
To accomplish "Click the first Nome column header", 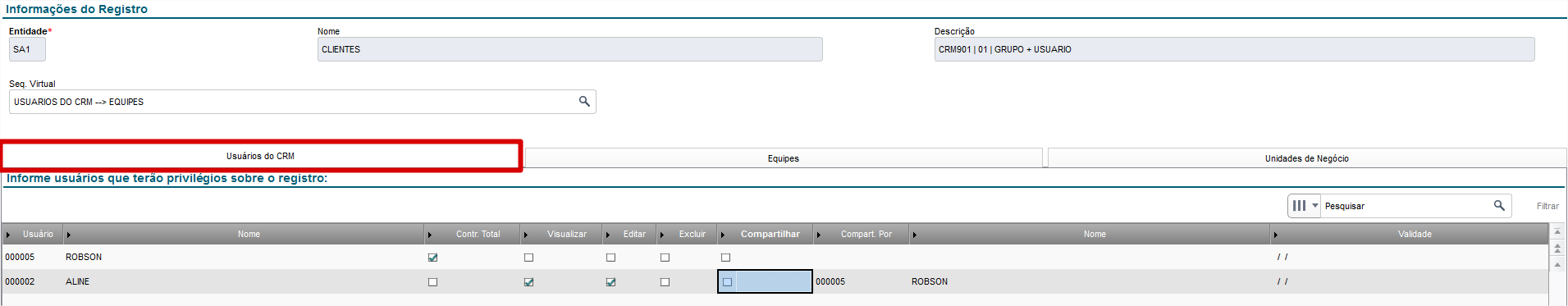I will (244, 235).
